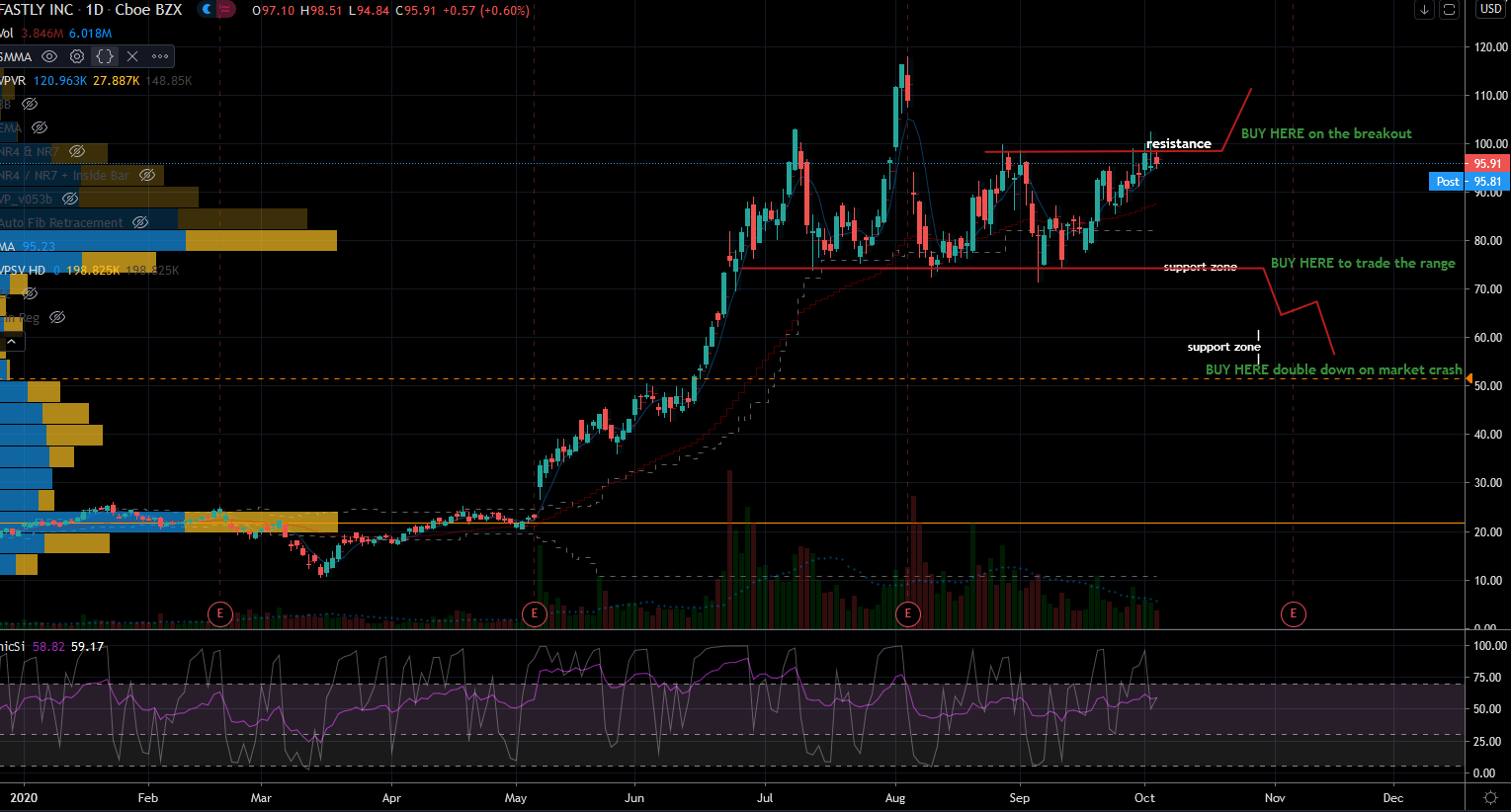Click the down-arrow button near USD

[x=1424, y=10]
